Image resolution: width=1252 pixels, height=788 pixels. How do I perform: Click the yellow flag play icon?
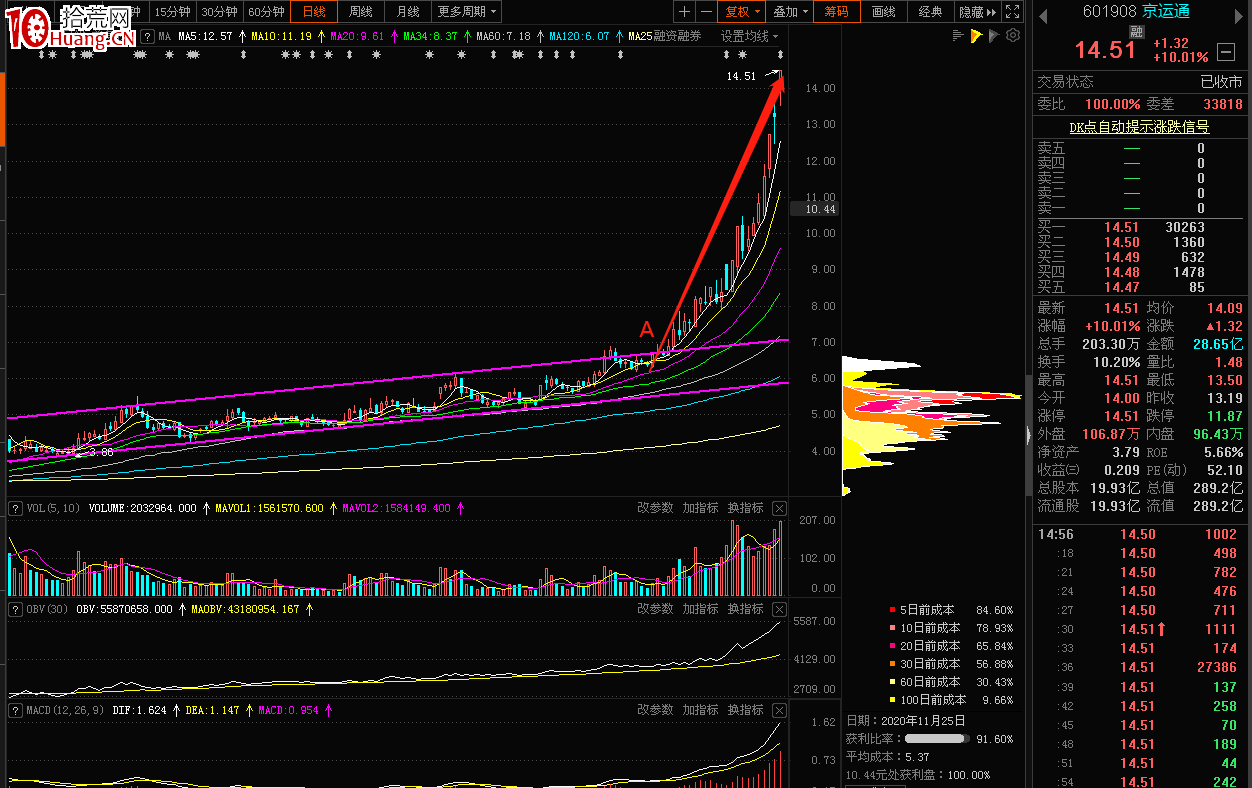(x=975, y=35)
